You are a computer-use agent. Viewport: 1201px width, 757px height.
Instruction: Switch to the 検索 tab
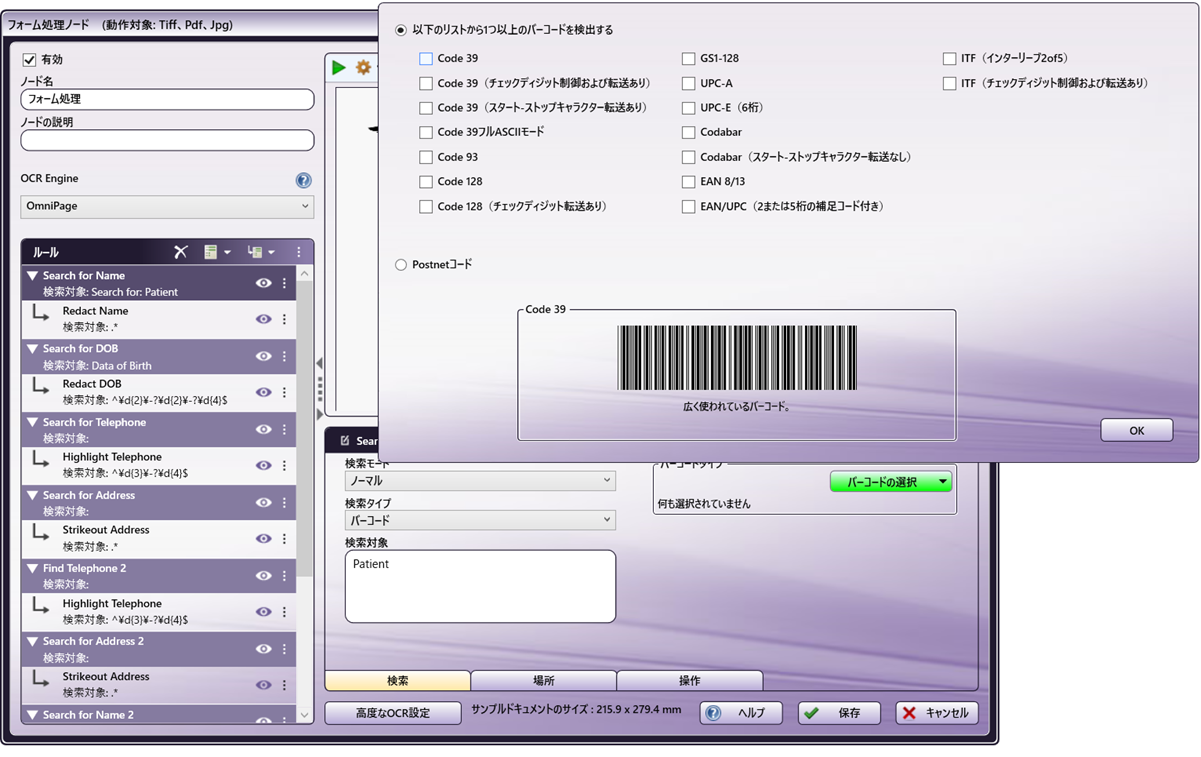pos(398,681)
